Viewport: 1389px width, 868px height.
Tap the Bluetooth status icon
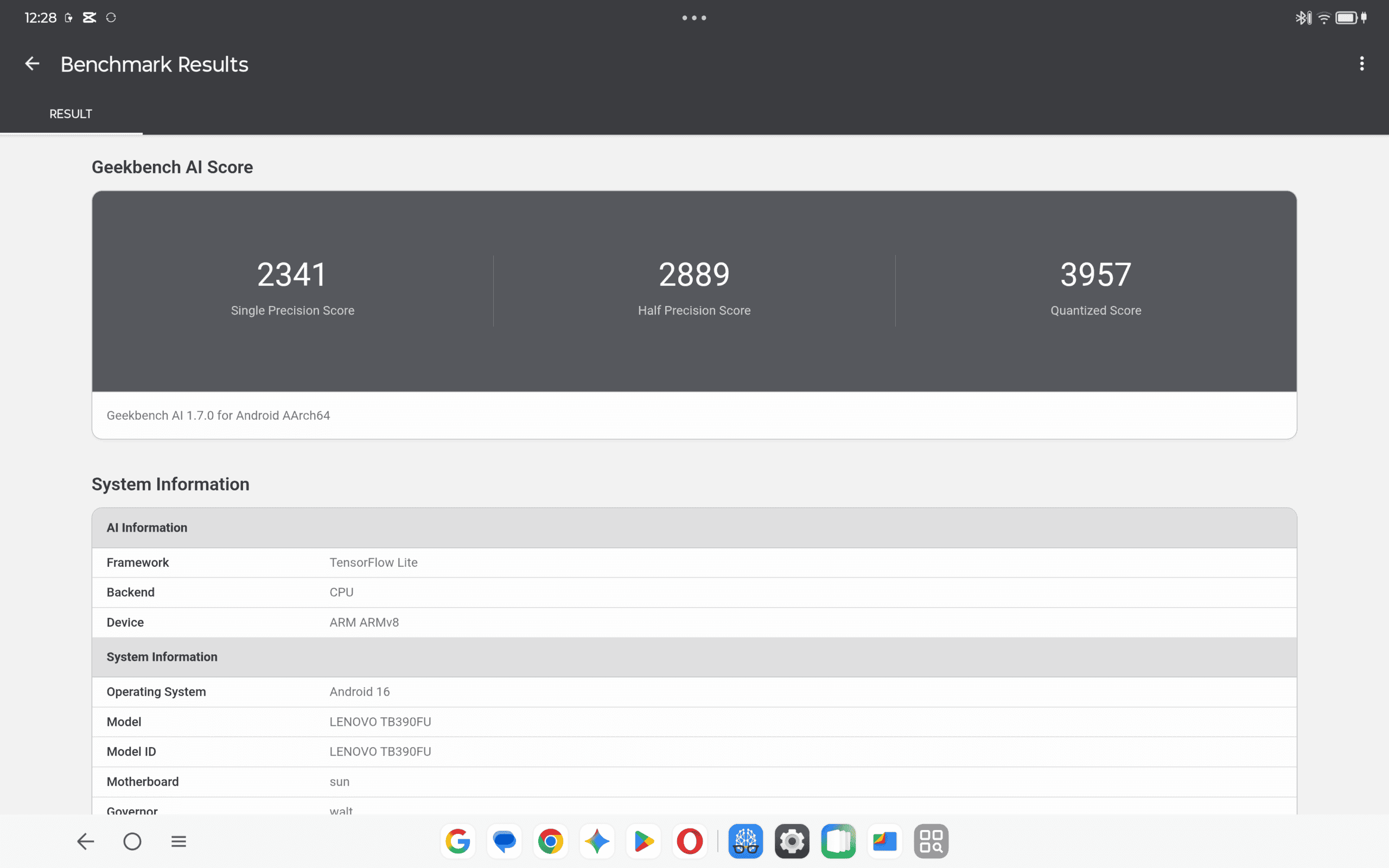pos(1303,18)
